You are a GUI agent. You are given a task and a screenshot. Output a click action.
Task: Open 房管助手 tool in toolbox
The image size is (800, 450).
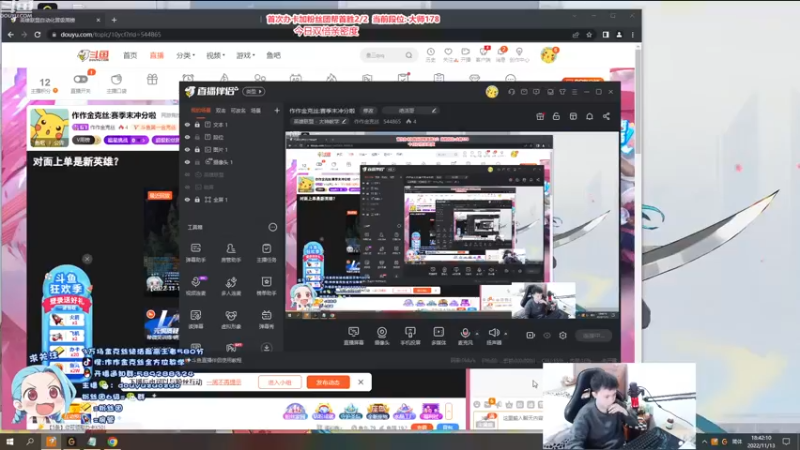231,253
